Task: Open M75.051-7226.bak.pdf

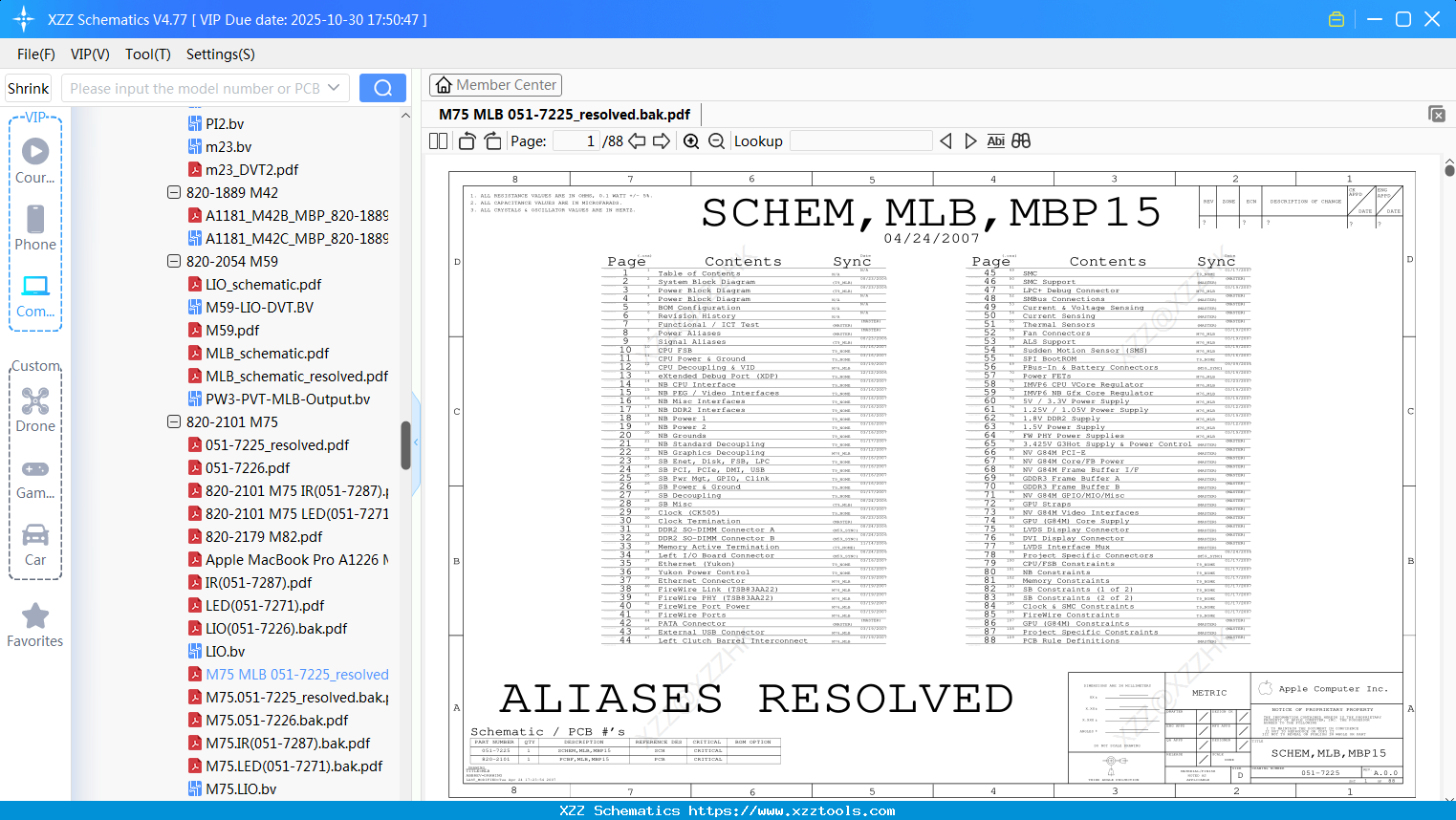Action: 277,720
